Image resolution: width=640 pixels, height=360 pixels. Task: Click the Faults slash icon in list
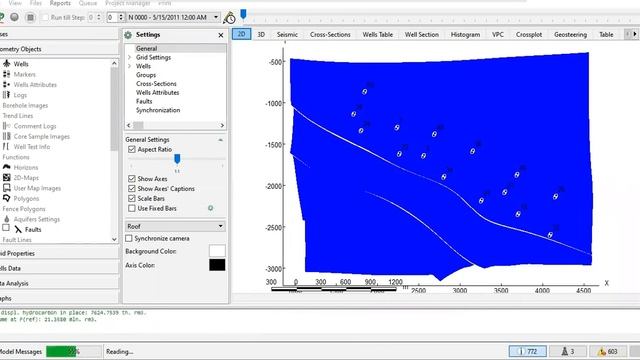(x=18, y=229)
